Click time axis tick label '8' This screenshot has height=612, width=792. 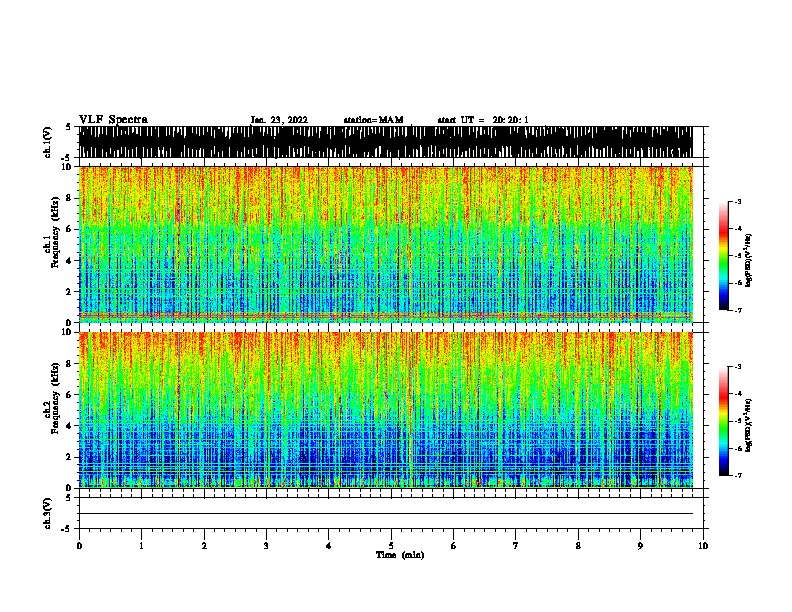pos(578,546)
